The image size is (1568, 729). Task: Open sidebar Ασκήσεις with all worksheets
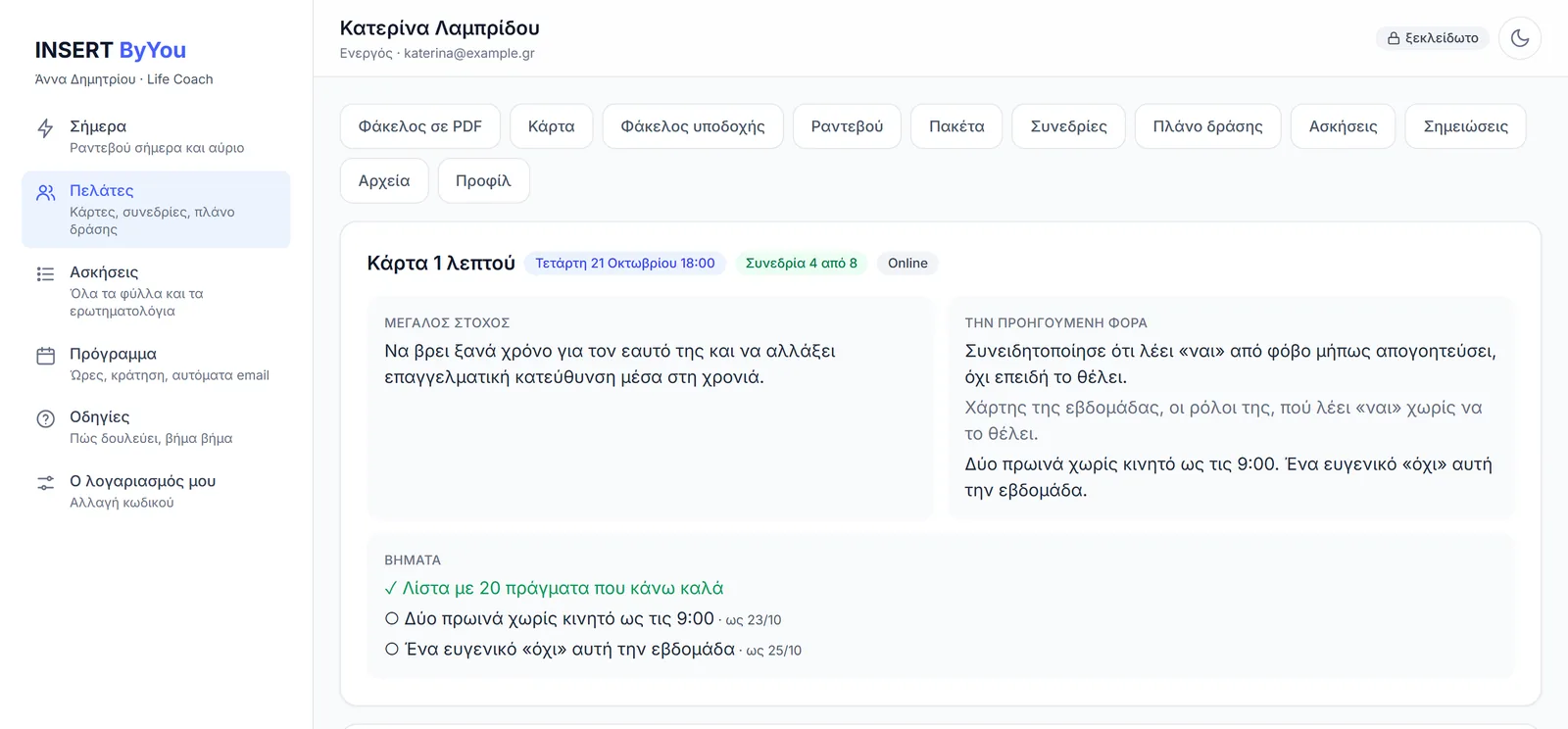[x=156, y=291]
